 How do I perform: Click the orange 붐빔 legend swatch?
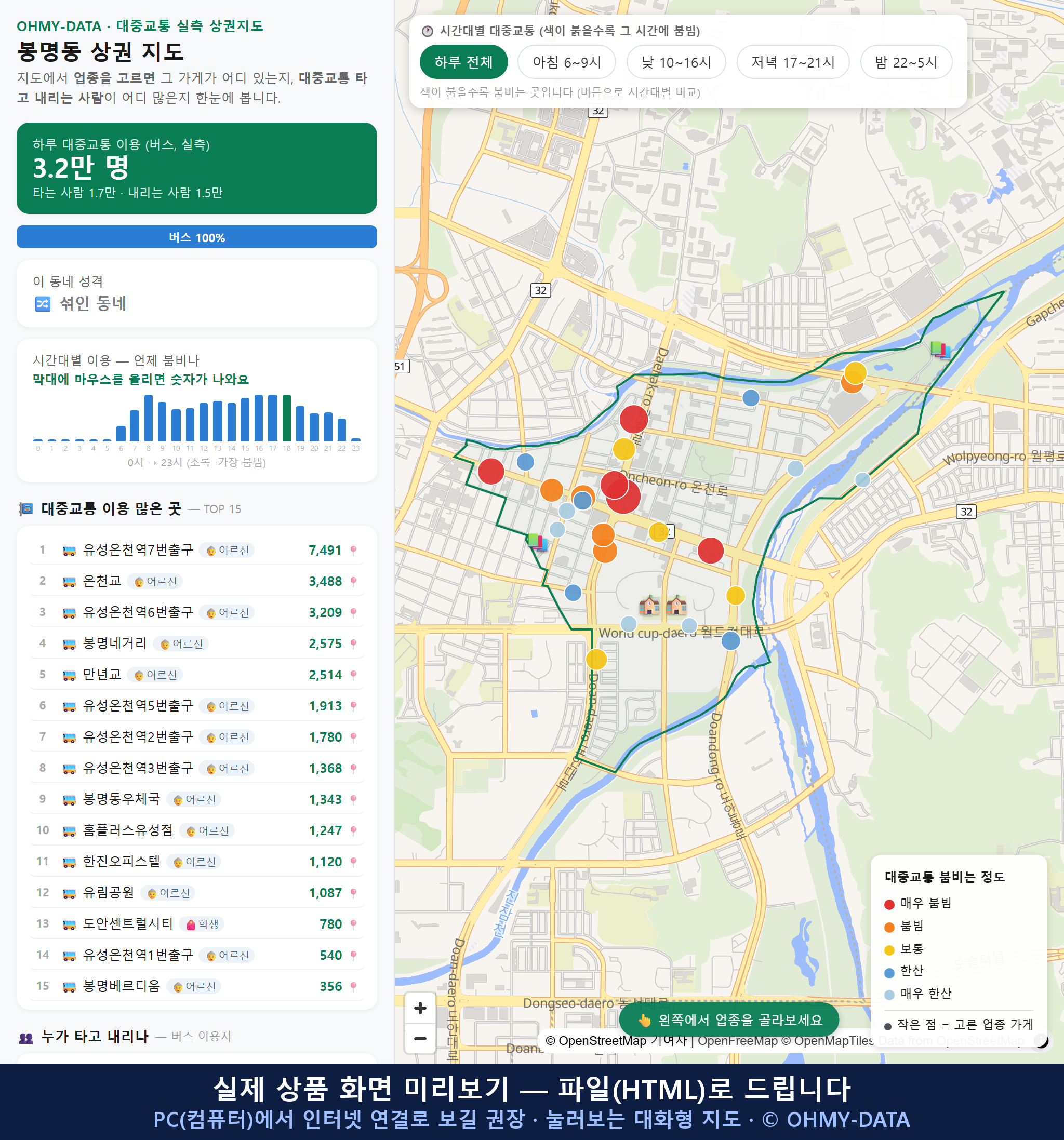[x=889, y=927]
